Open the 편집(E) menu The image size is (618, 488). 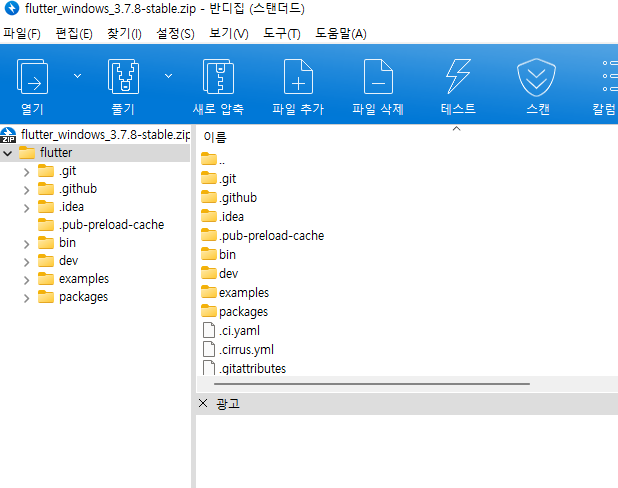(74, 34)
